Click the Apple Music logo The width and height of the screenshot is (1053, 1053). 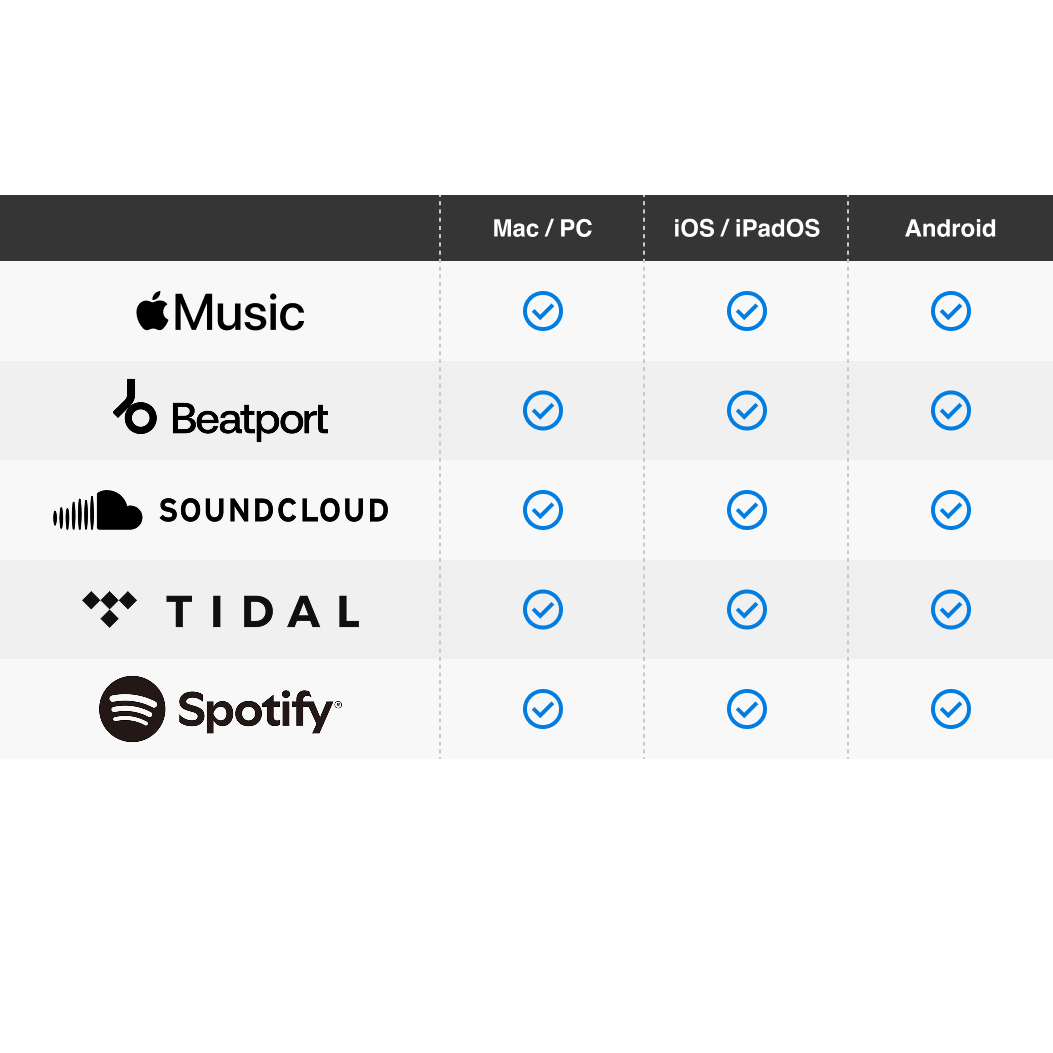tap(220, 312)
